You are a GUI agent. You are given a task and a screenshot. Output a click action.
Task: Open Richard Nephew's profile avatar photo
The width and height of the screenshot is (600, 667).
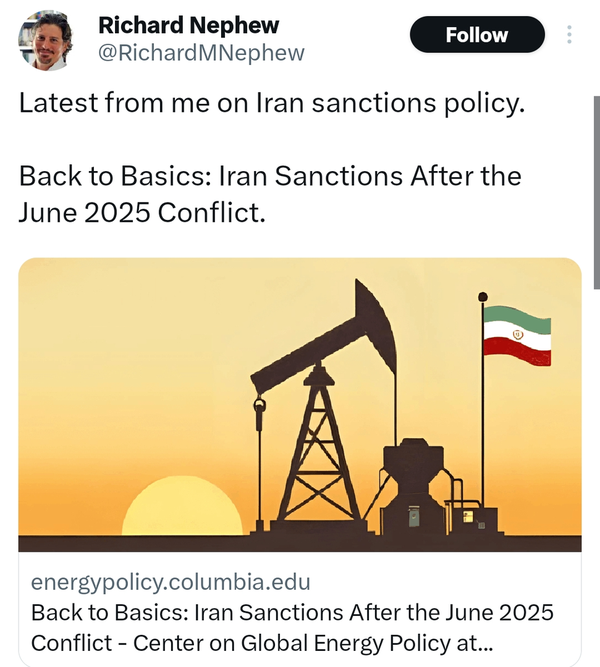click(45, 40)
